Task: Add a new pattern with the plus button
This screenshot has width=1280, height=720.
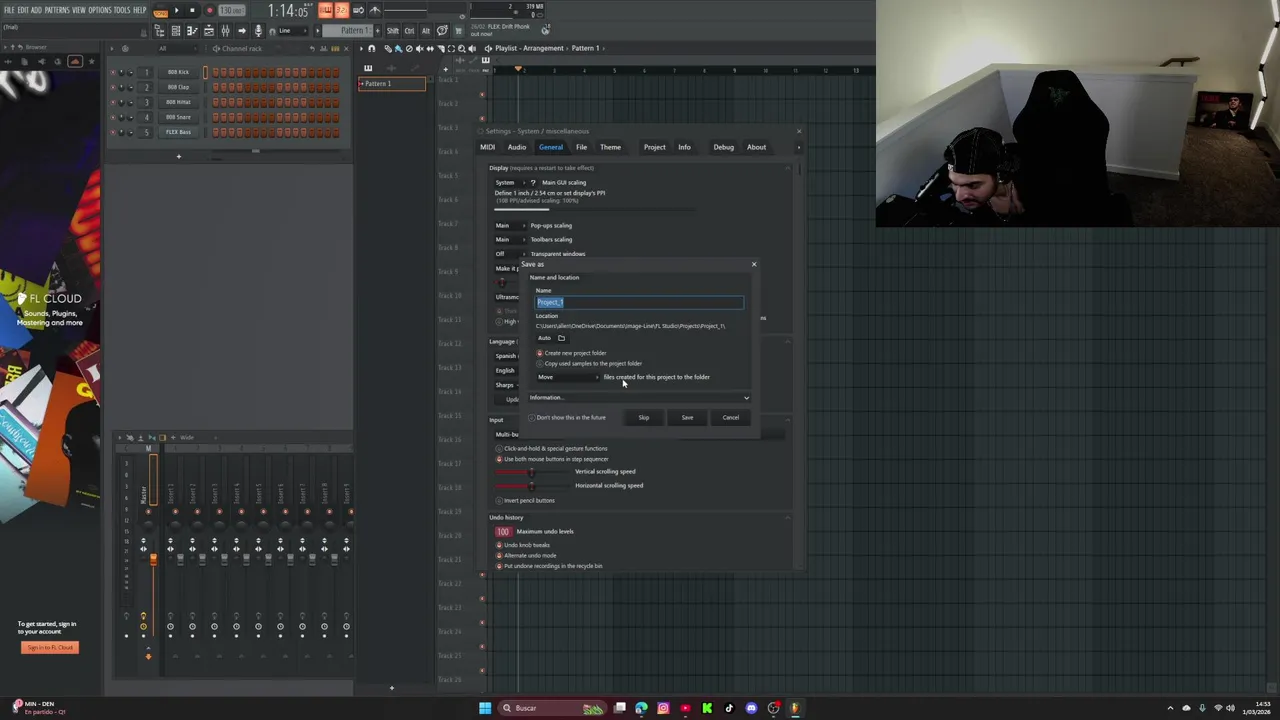Action: [378, 31]
